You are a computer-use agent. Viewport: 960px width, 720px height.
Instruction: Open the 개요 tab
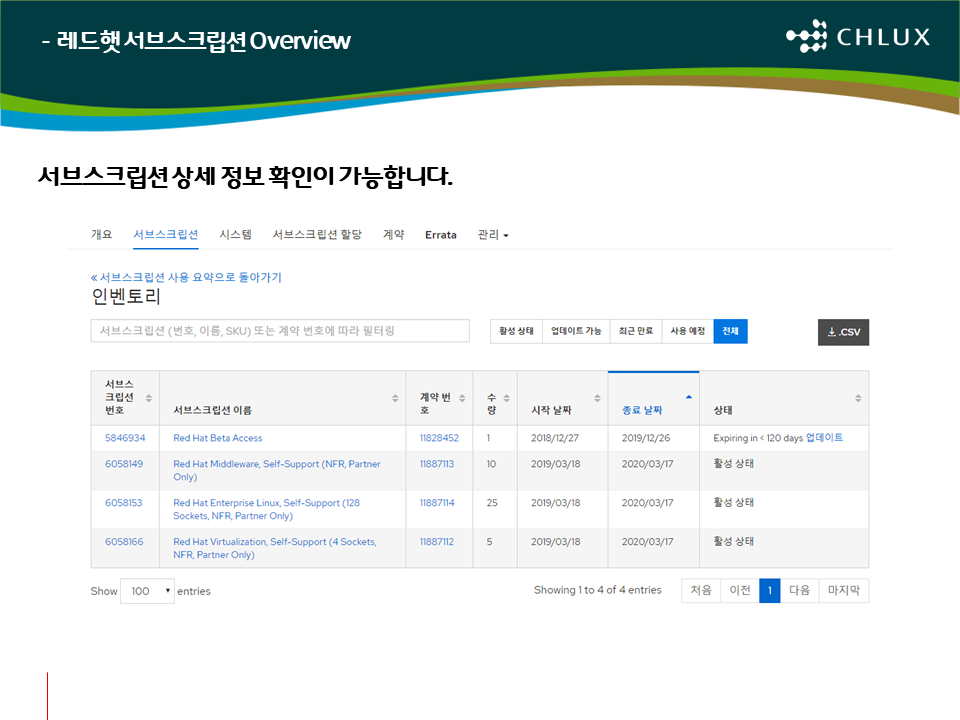pyautogui.click(x=102, y=234)
